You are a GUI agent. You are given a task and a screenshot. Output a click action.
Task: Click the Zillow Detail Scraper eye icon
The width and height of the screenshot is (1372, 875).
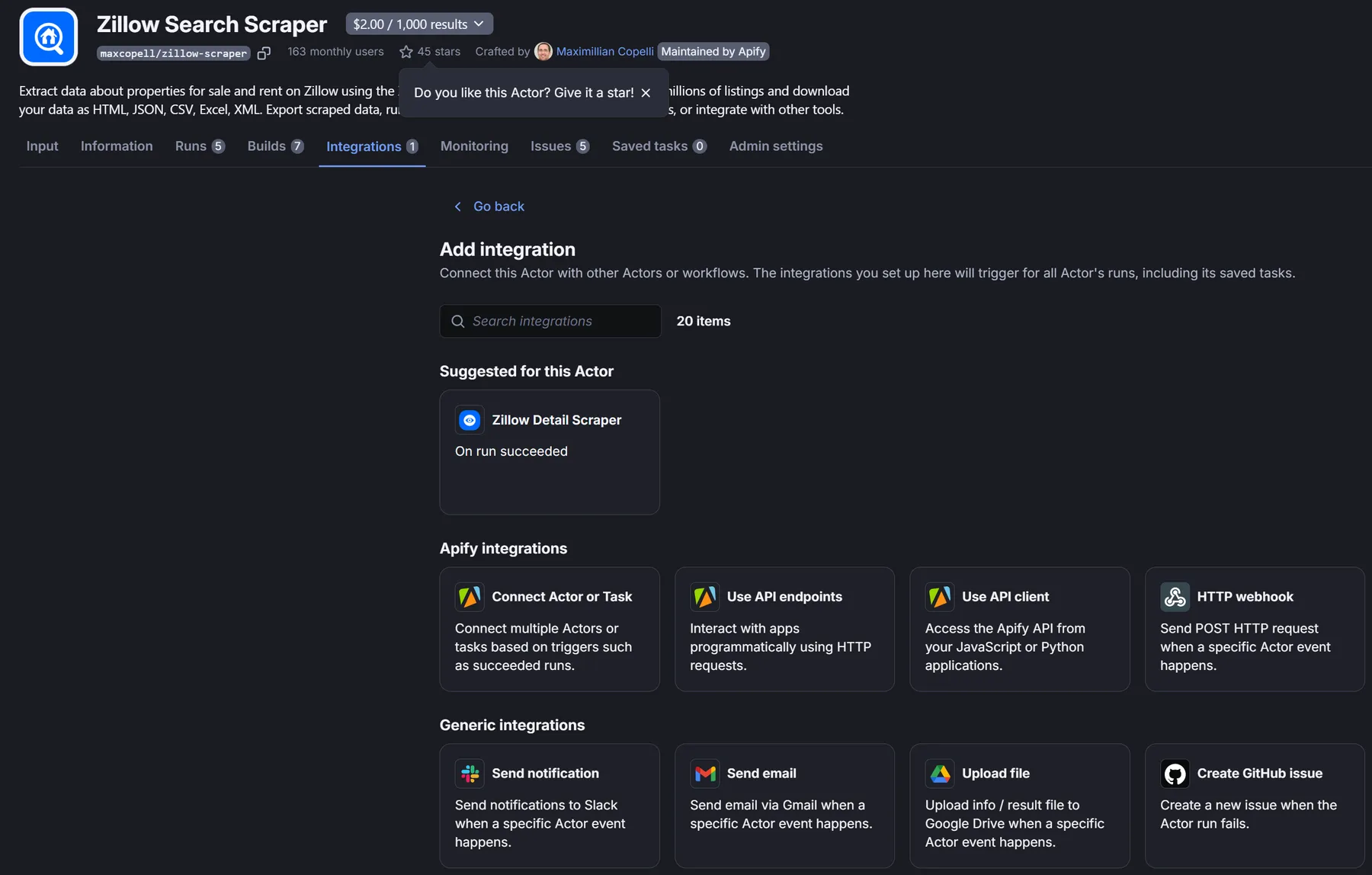tap(470, 420)
